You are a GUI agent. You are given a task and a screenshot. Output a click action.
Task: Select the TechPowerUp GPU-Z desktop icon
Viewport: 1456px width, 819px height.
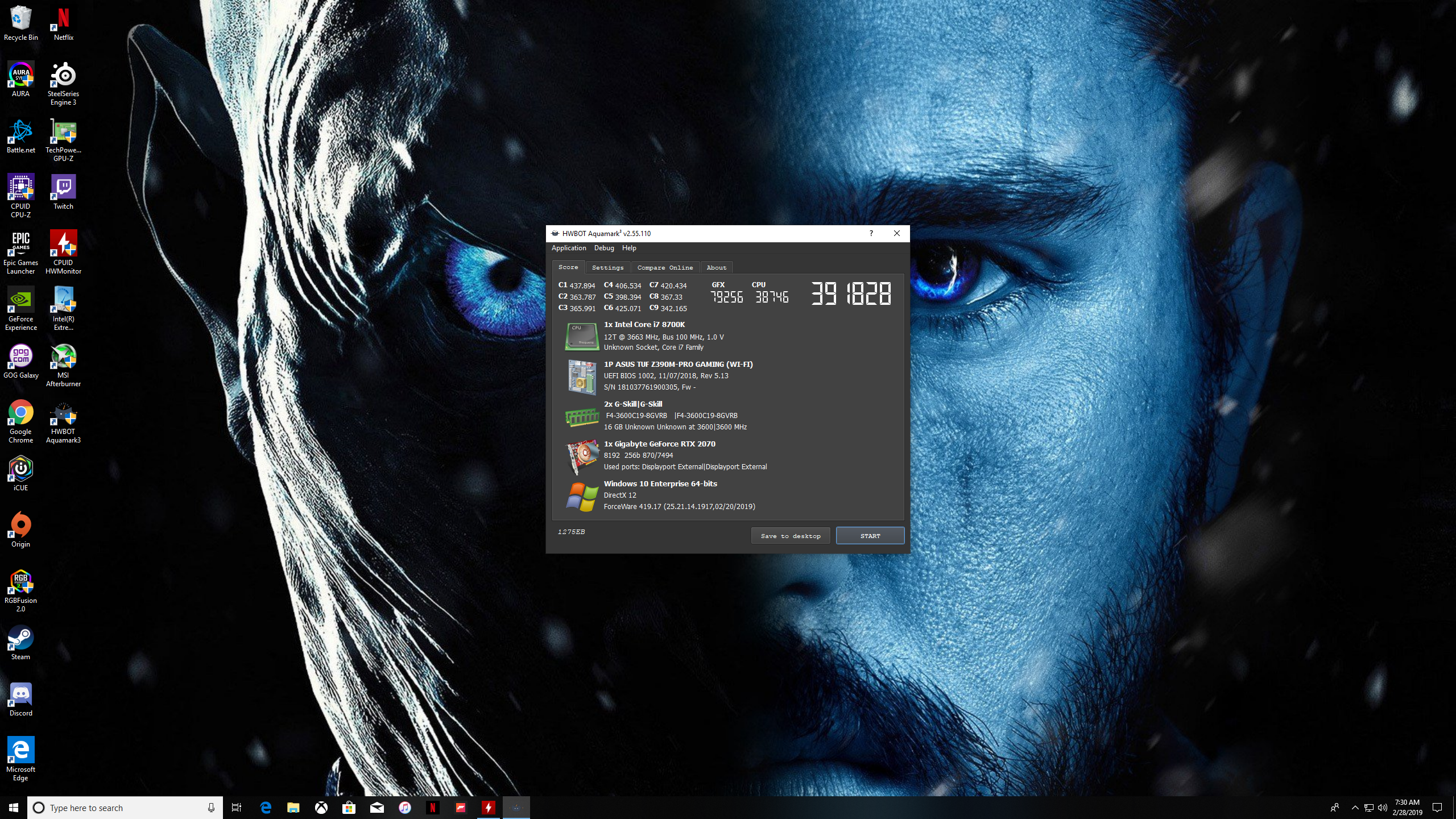tap(64, 140)
